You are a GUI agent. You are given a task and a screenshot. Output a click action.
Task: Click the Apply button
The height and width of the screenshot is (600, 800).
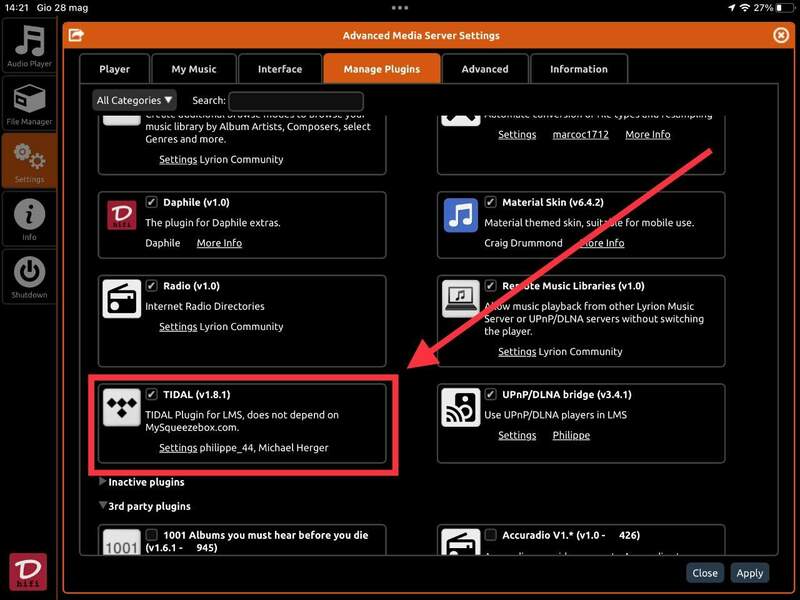pos(749,573)
